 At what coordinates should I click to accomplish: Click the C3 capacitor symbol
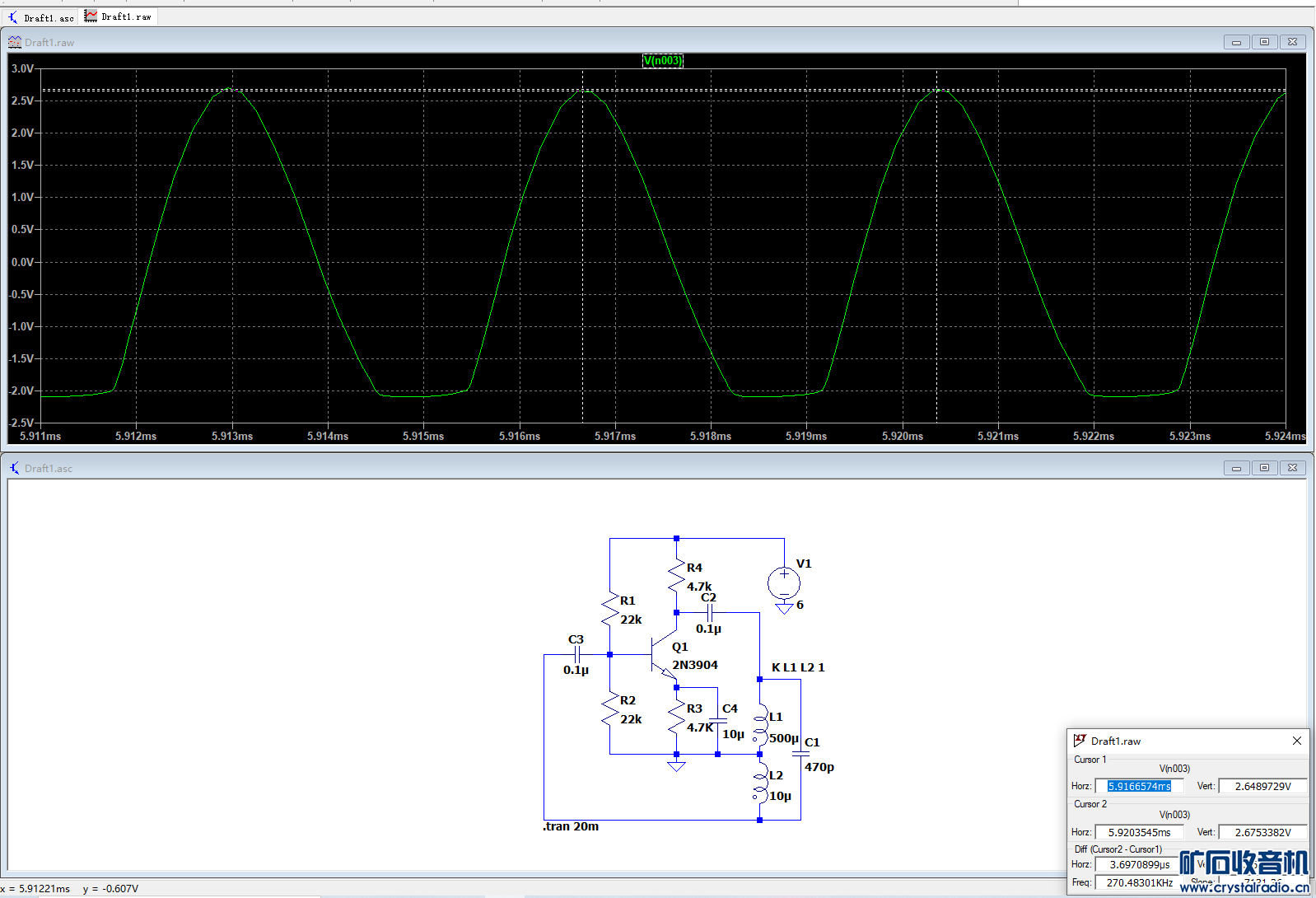[576, 655]
